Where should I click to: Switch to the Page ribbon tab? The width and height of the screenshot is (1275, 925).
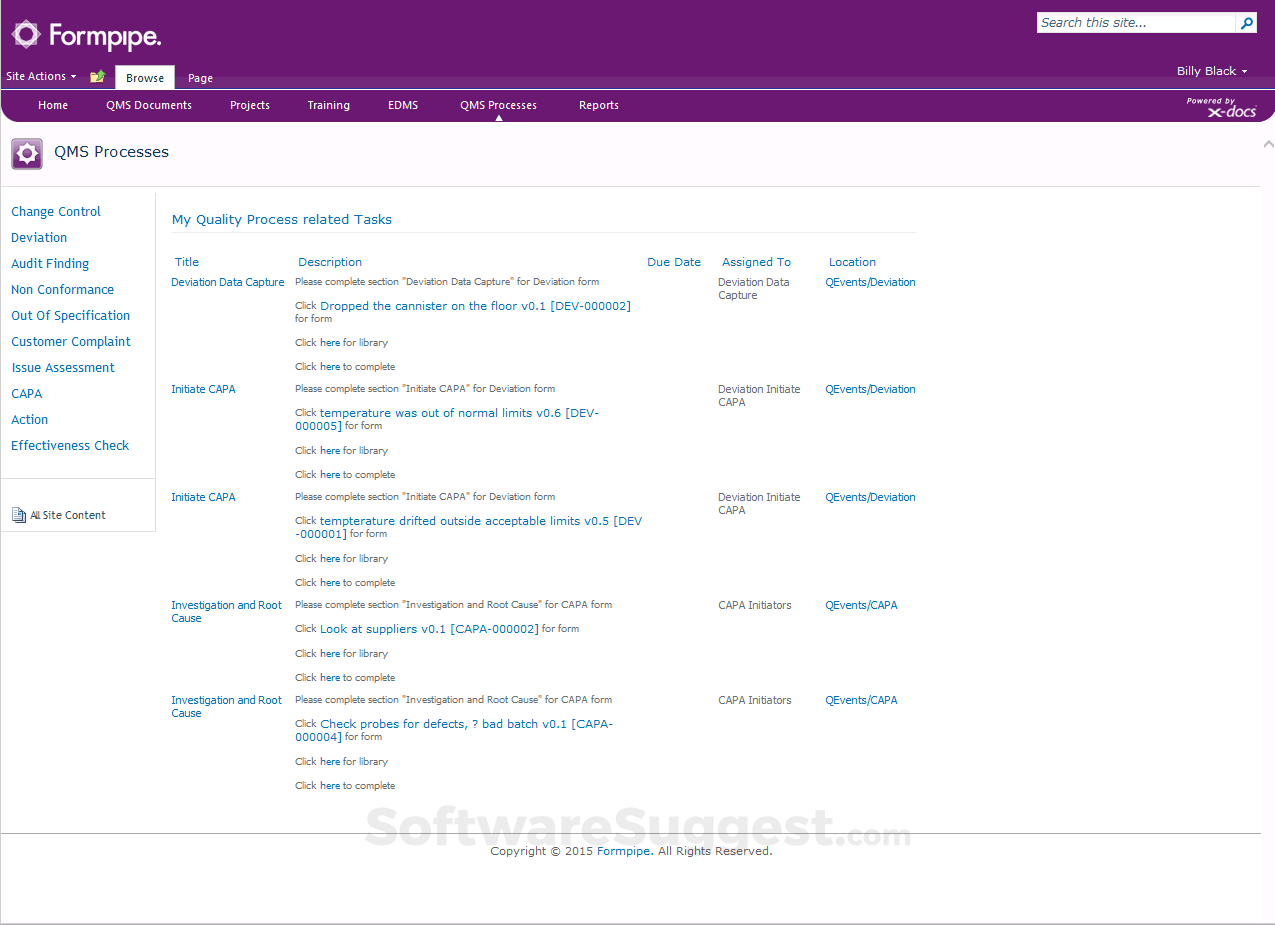coord(200,77)
